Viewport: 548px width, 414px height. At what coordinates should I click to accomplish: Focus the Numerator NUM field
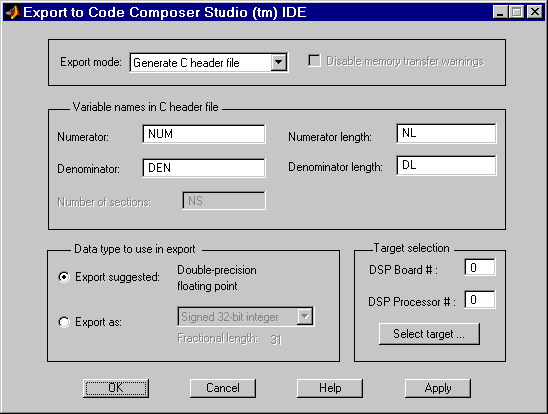204,134
